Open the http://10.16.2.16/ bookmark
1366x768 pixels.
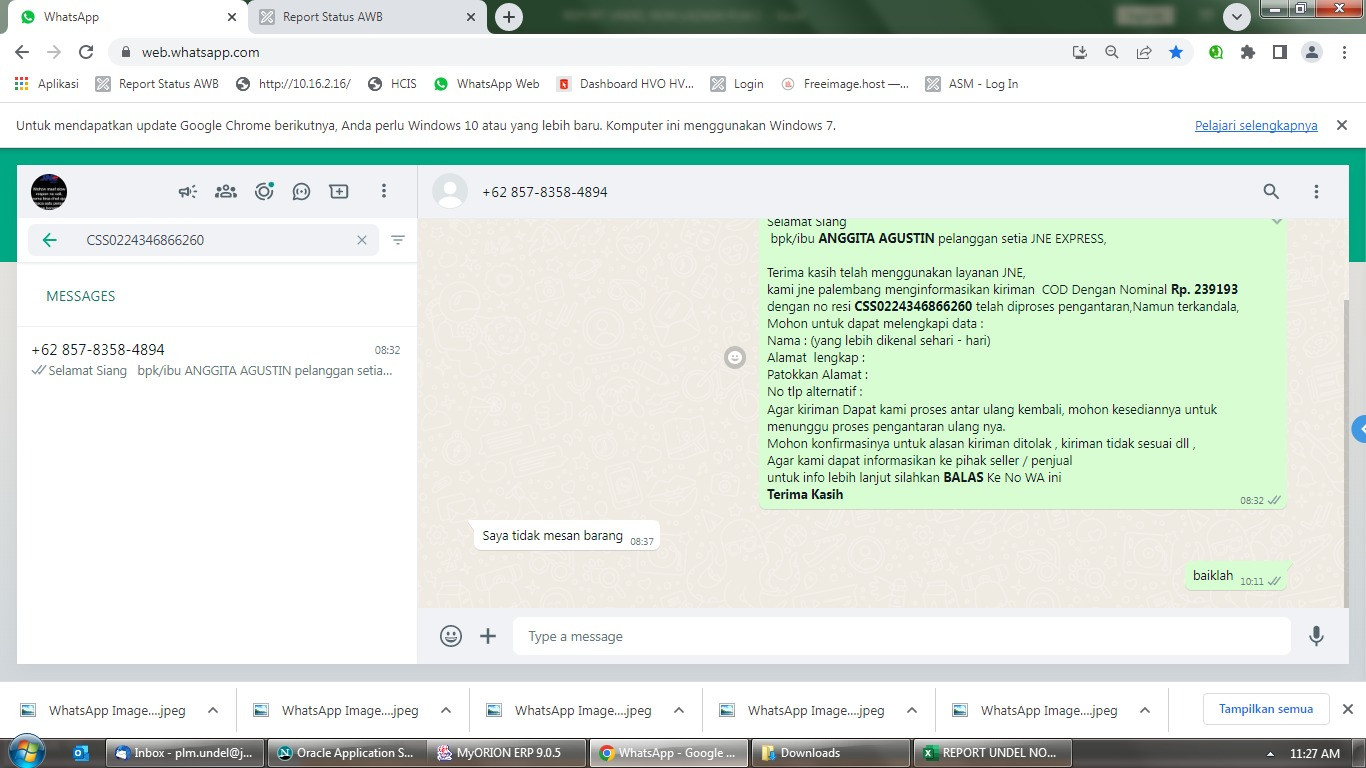[294, 84]
